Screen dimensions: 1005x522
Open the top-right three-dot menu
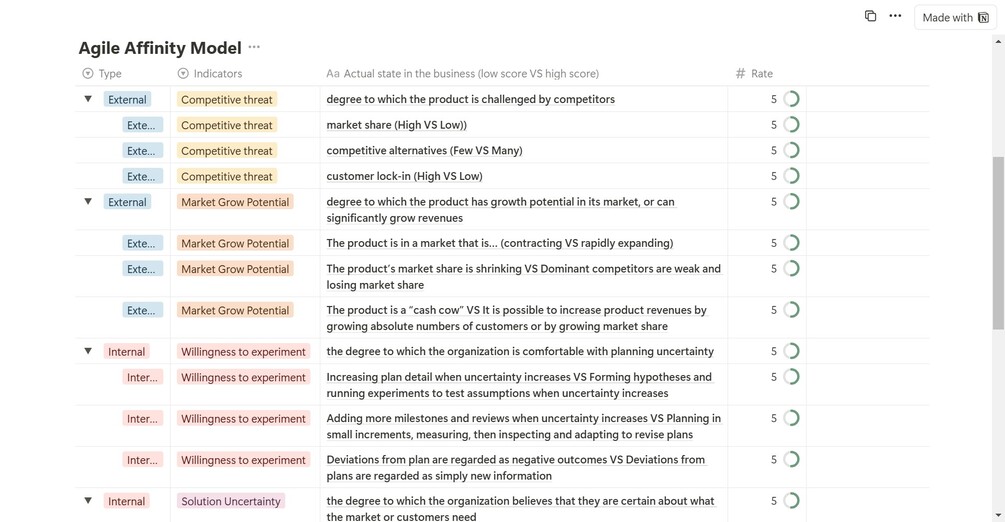coord(895,16)
